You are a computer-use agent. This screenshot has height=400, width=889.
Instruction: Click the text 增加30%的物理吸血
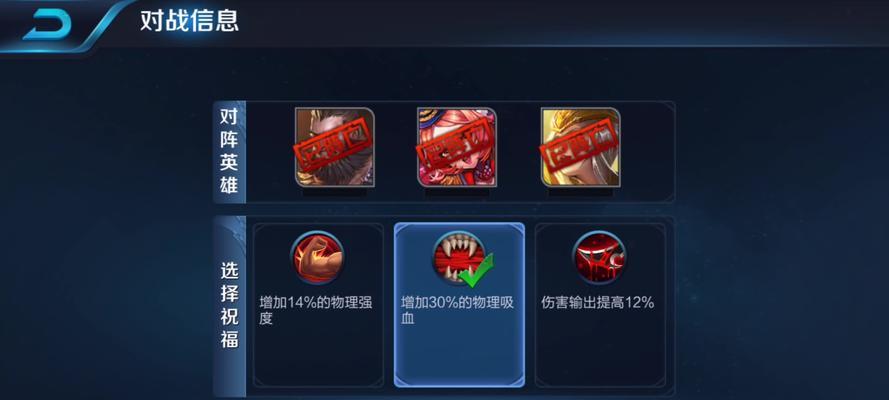tap(457, 310)
